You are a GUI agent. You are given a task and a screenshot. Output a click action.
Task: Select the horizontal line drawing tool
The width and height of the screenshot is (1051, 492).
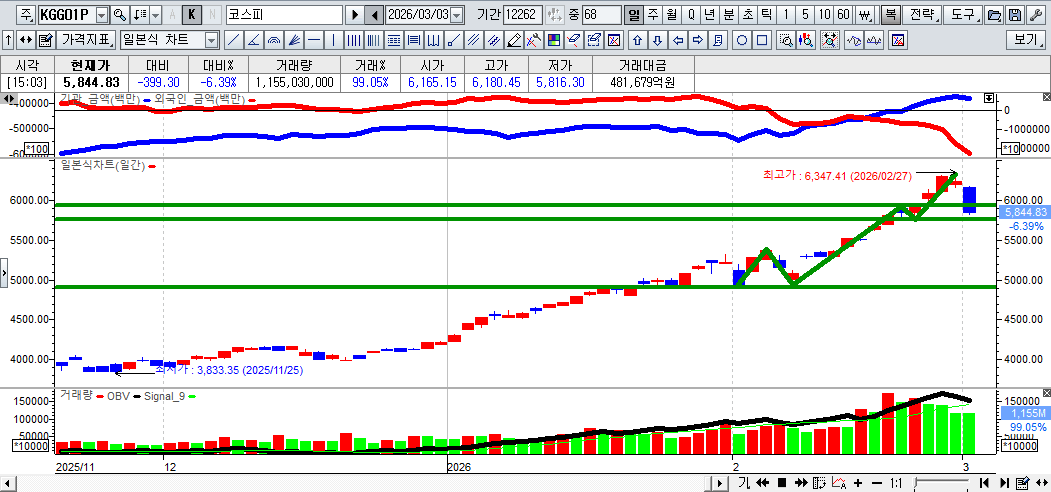point(314,41)
